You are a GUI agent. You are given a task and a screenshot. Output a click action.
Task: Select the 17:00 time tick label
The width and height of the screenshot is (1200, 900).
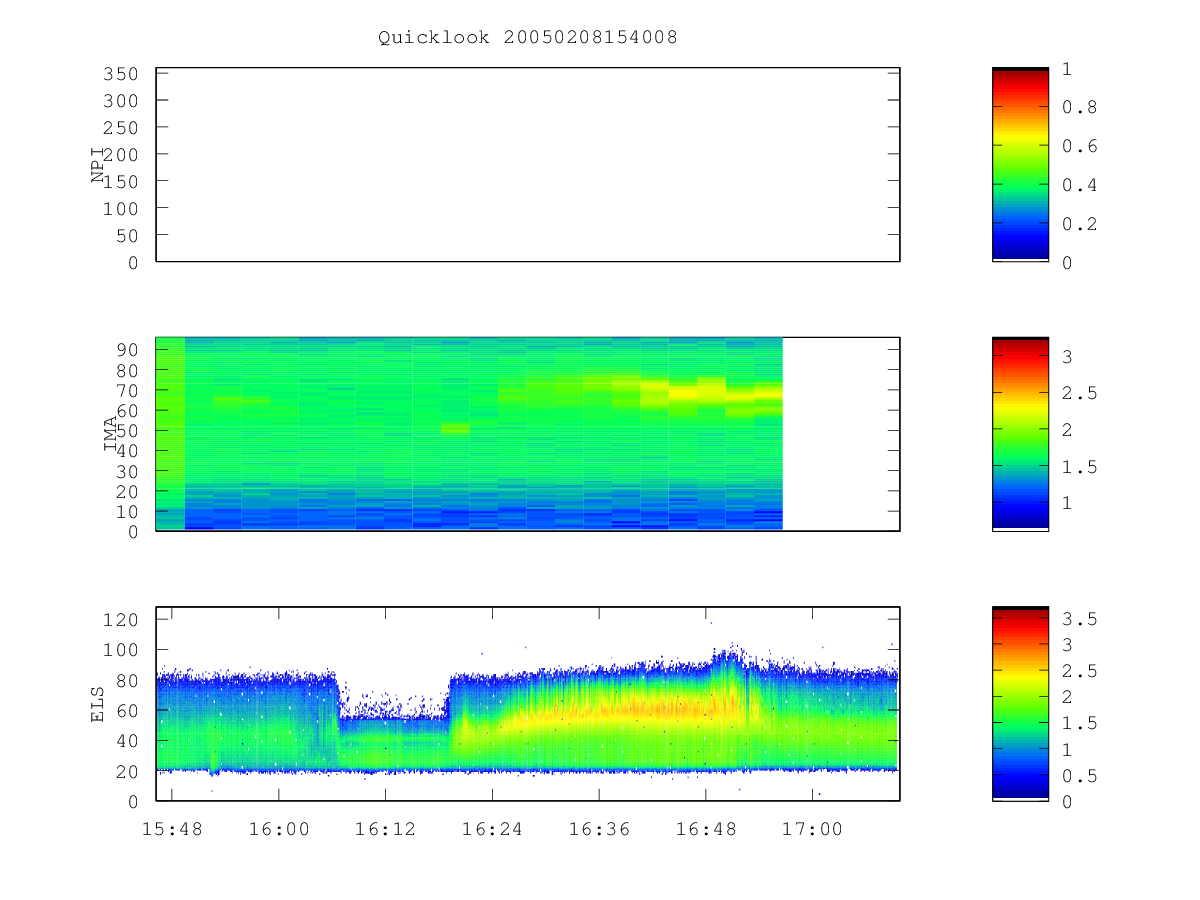pyautogui.click(x=812, y=829)
